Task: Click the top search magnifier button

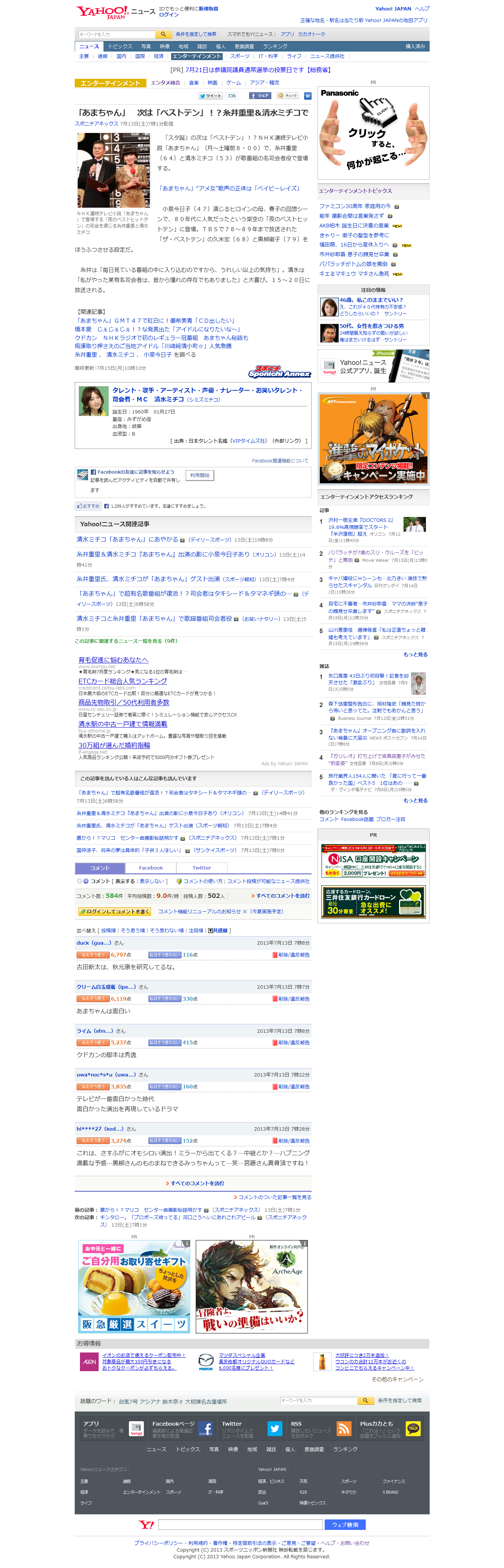Action: (x=163, y=34)
